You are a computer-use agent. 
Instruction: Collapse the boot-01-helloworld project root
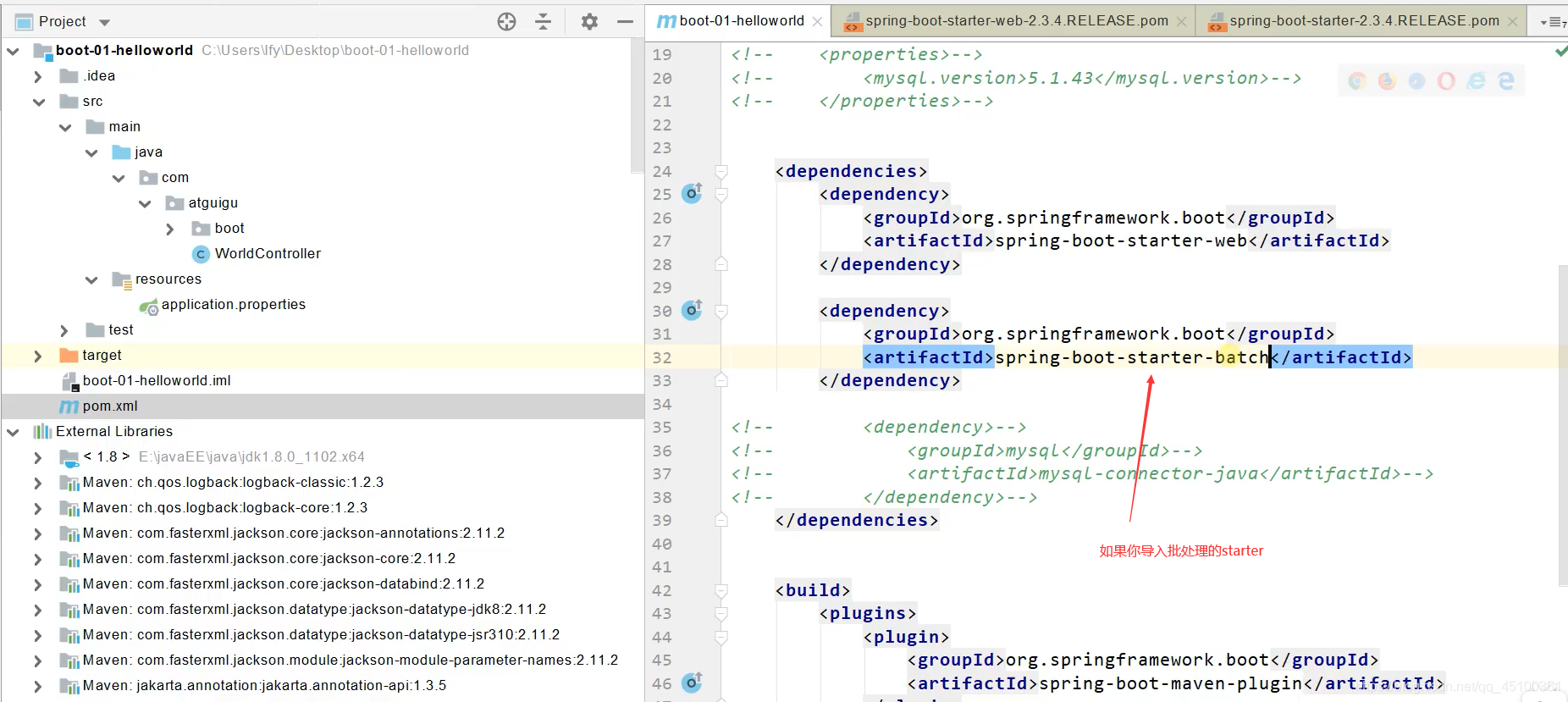pyautogui.click(x=13, y=51)
